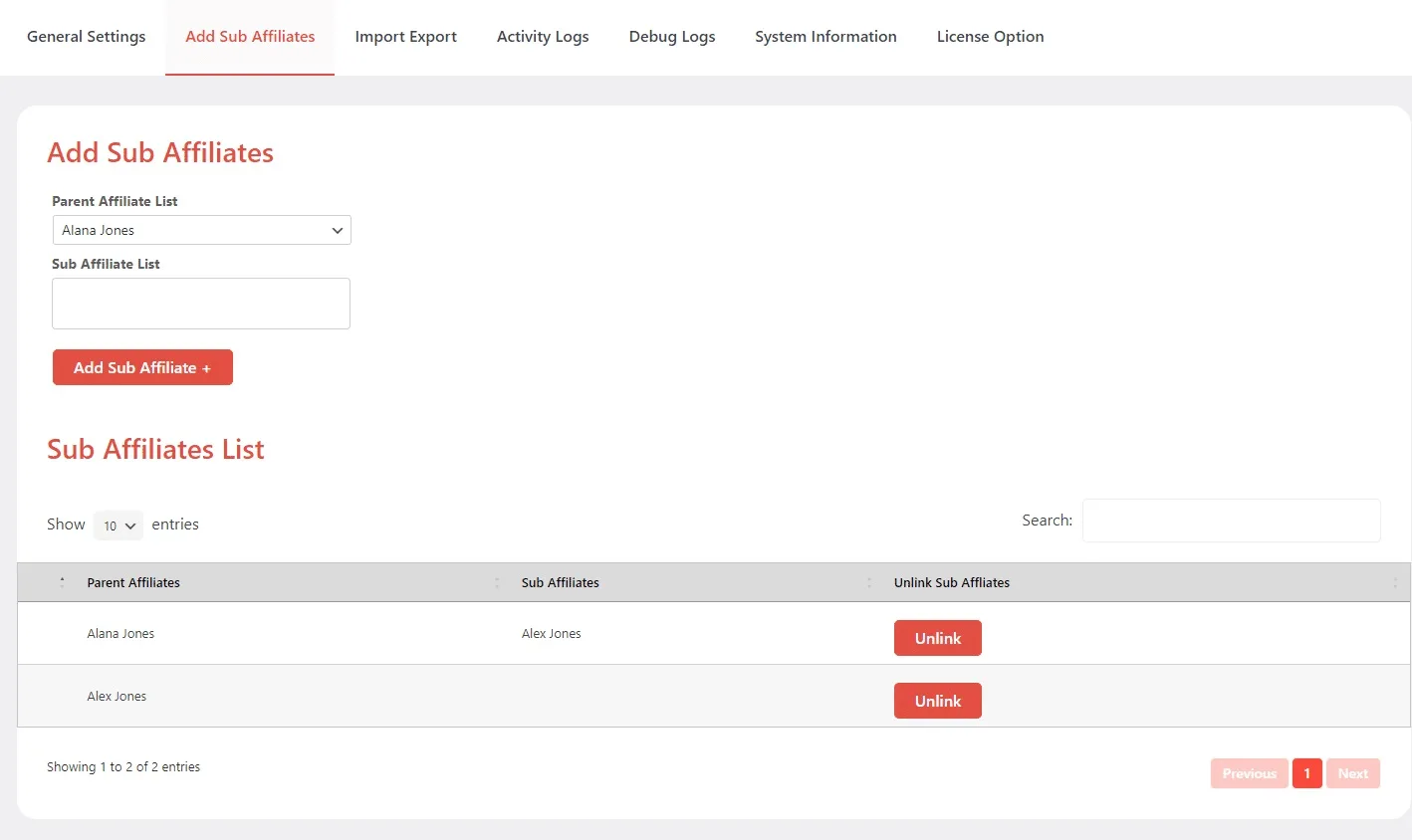Go to the Activity Logs tab

543,36
